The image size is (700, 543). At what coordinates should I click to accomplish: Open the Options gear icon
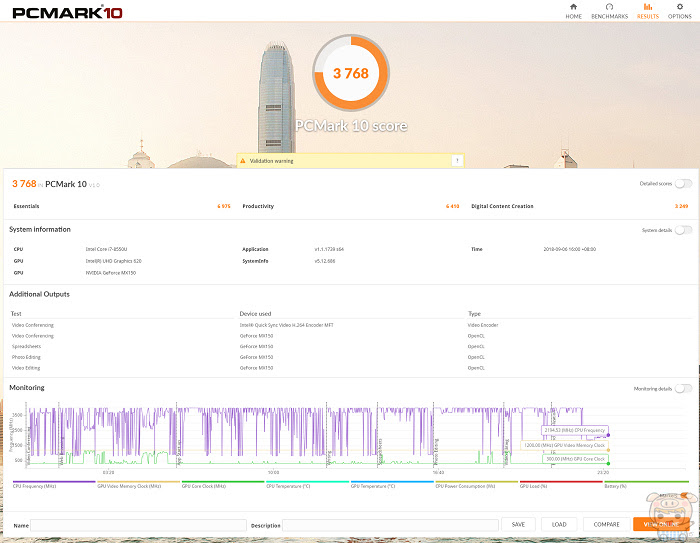pos(679,7)
